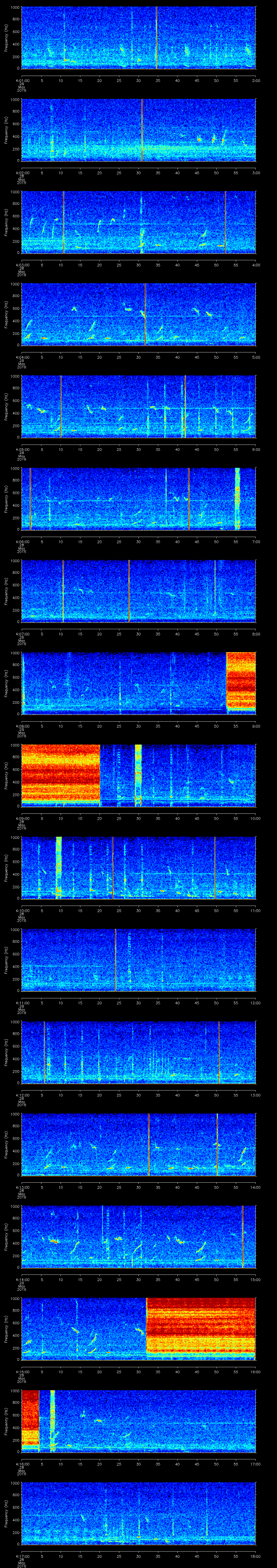Select the spectrogram panel starting at 4:17:00
The image size is (277, 1568).
click(x=138, y=1513)
